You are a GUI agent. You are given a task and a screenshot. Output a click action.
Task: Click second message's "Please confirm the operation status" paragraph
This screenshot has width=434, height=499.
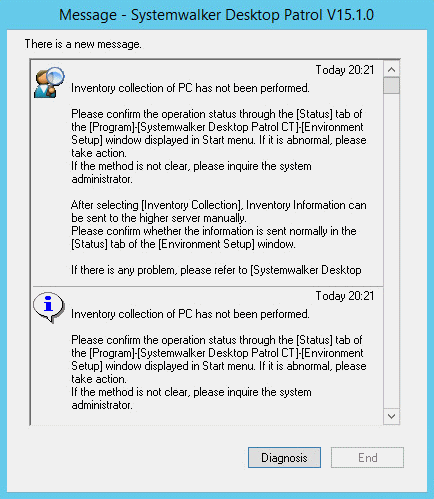tap(219, 359)
